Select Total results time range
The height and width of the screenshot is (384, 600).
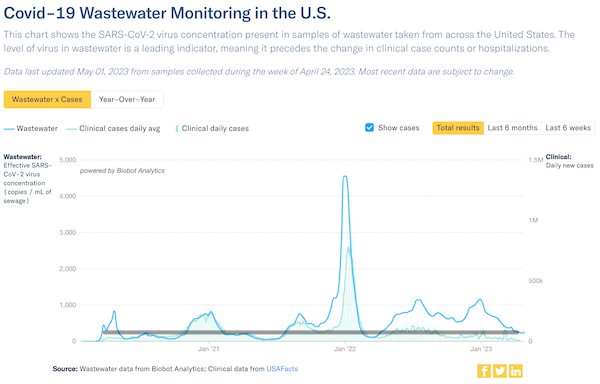(458, 128)
